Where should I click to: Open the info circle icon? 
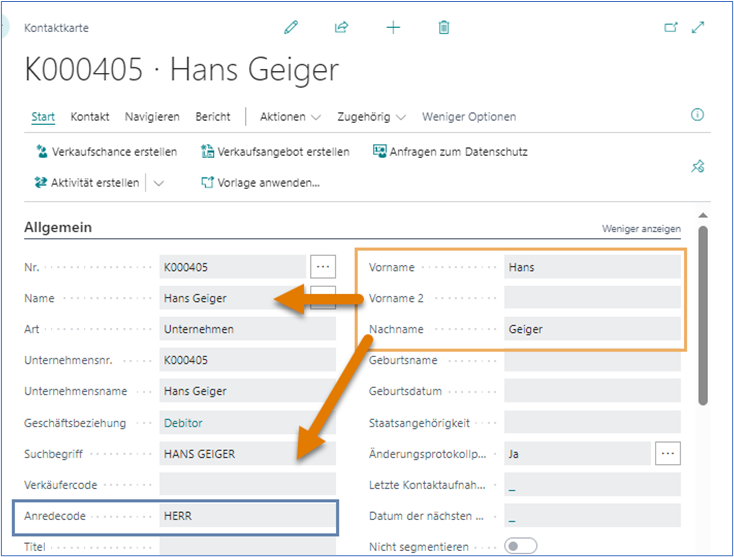(698, 115)
